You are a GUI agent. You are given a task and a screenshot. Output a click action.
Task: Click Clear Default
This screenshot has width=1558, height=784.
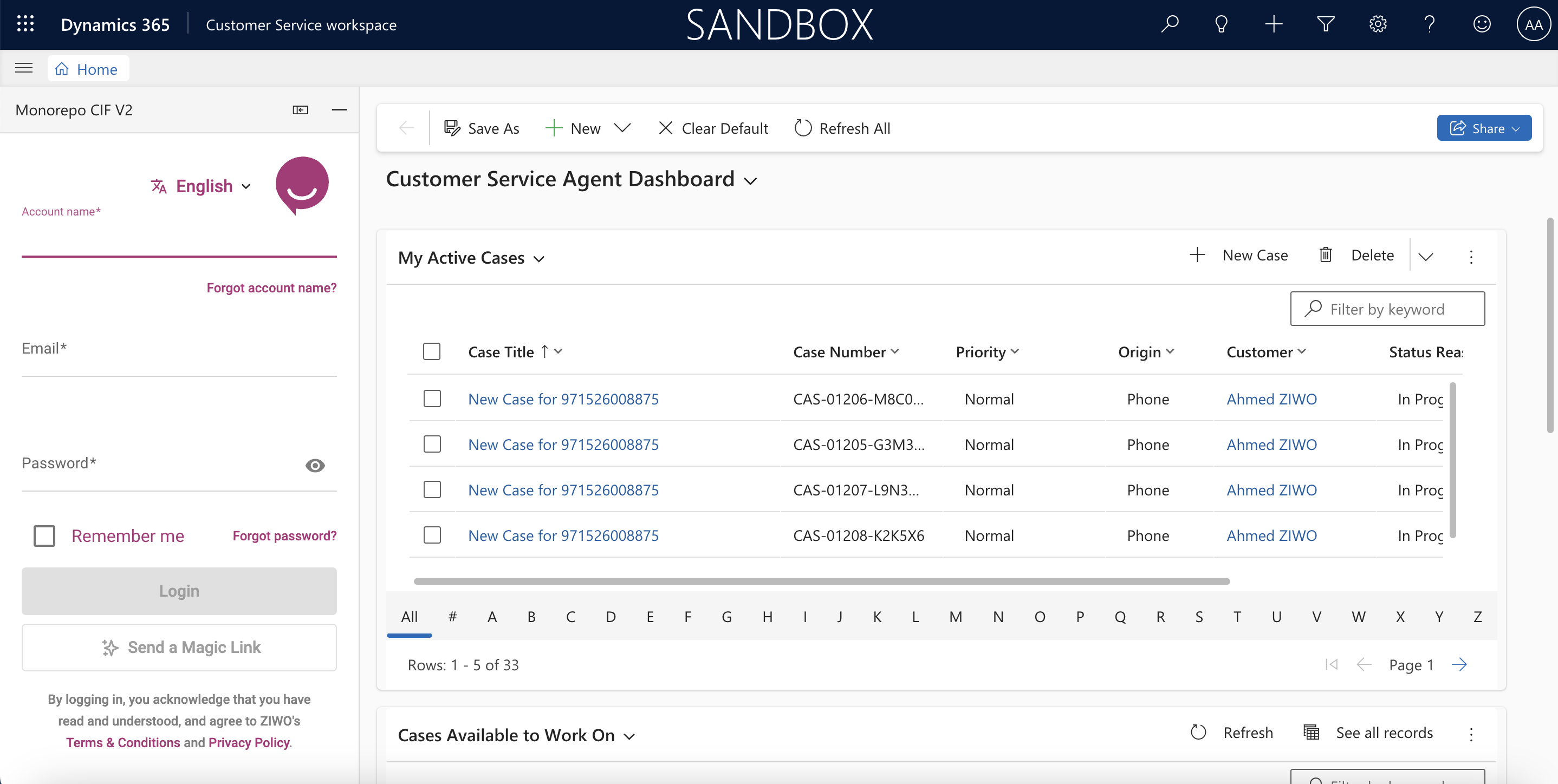tap(713, 128)
